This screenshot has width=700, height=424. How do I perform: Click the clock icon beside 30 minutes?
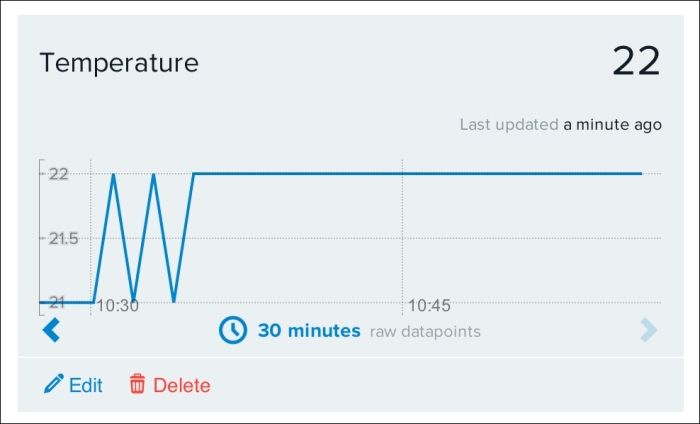pyautogui.click(x=233, y=330)
